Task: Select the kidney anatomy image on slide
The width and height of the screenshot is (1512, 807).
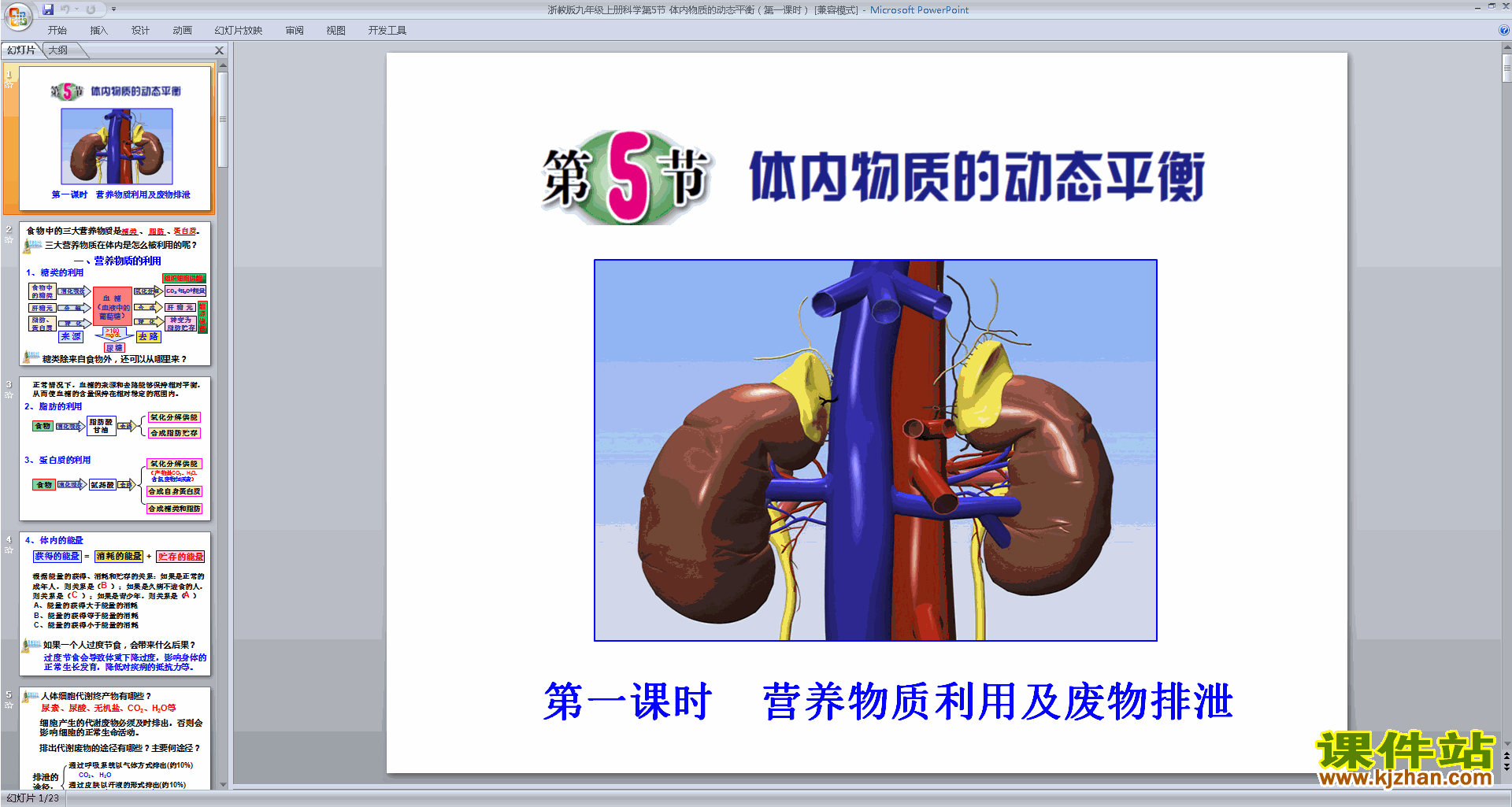Action: tap(875, 450)
